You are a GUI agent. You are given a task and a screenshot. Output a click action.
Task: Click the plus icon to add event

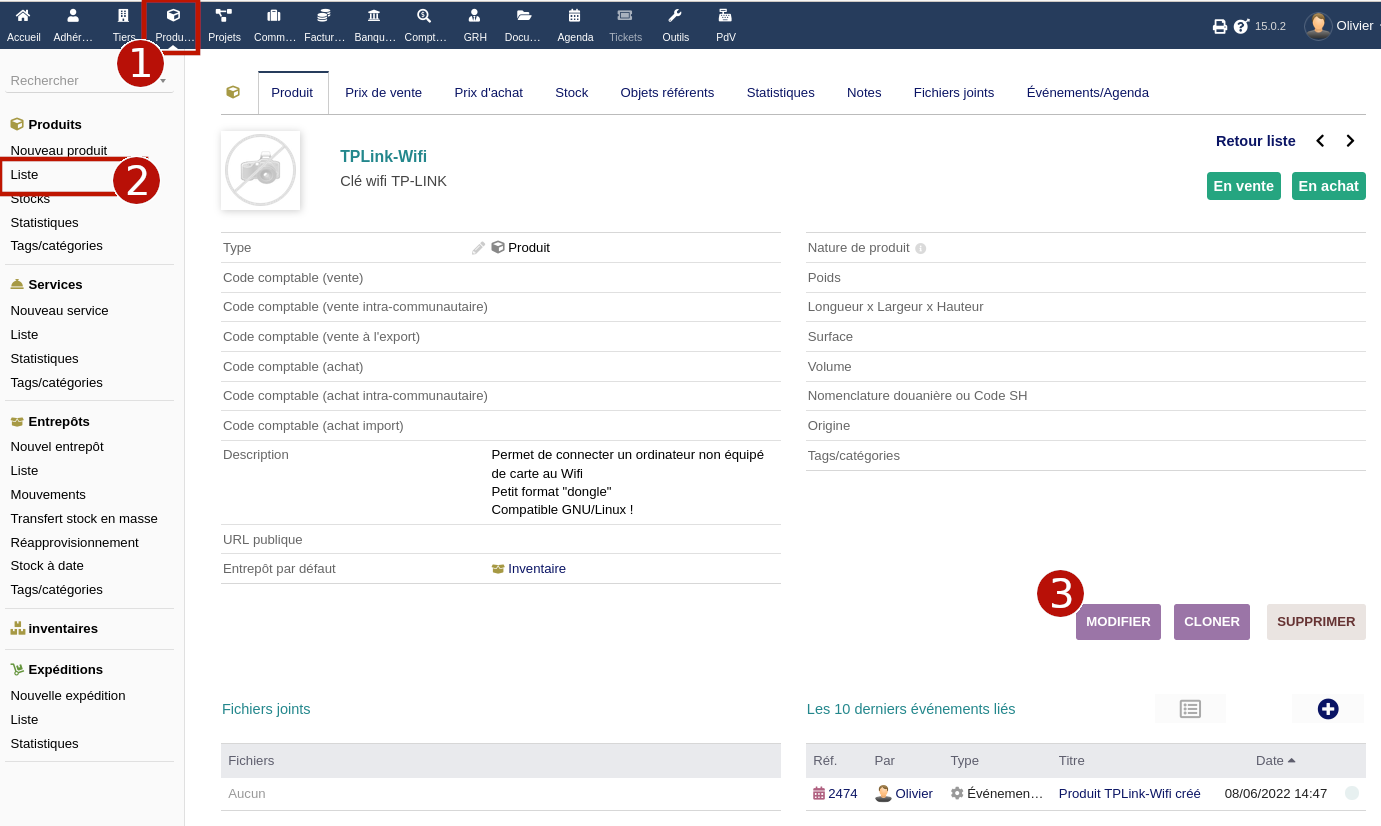coord(1328,709)
